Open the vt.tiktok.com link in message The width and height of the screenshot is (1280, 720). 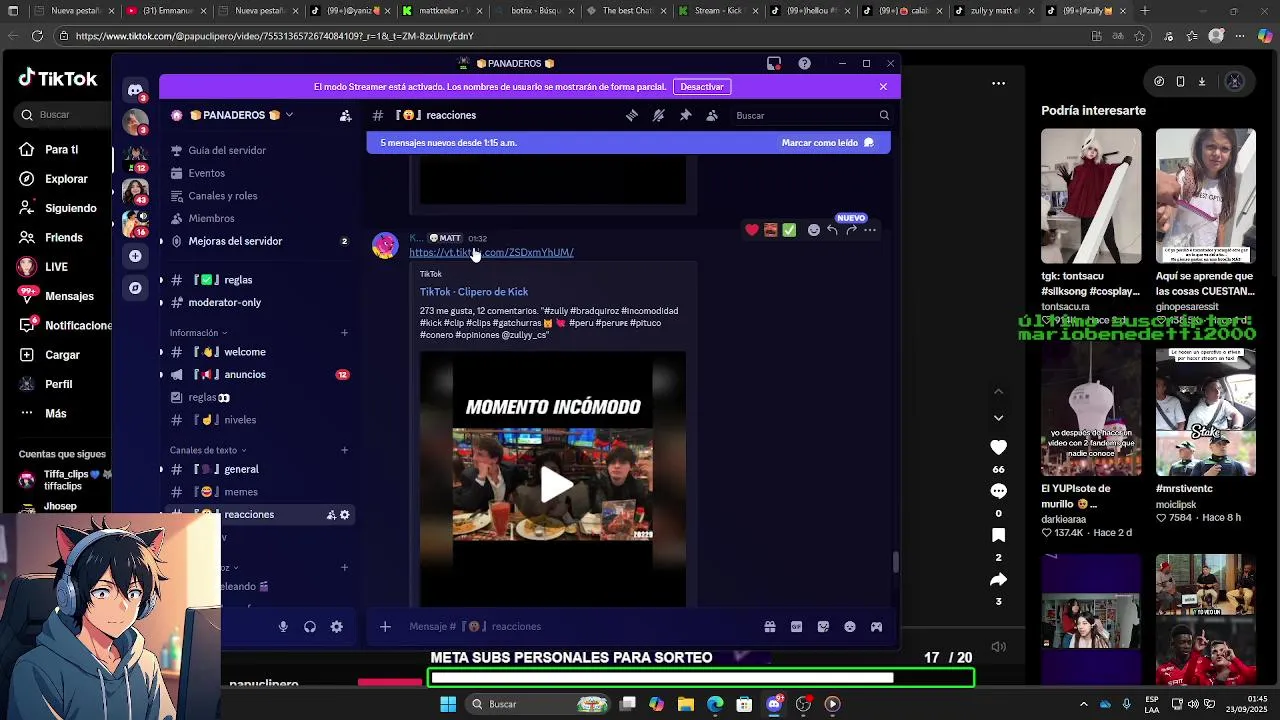491,253
